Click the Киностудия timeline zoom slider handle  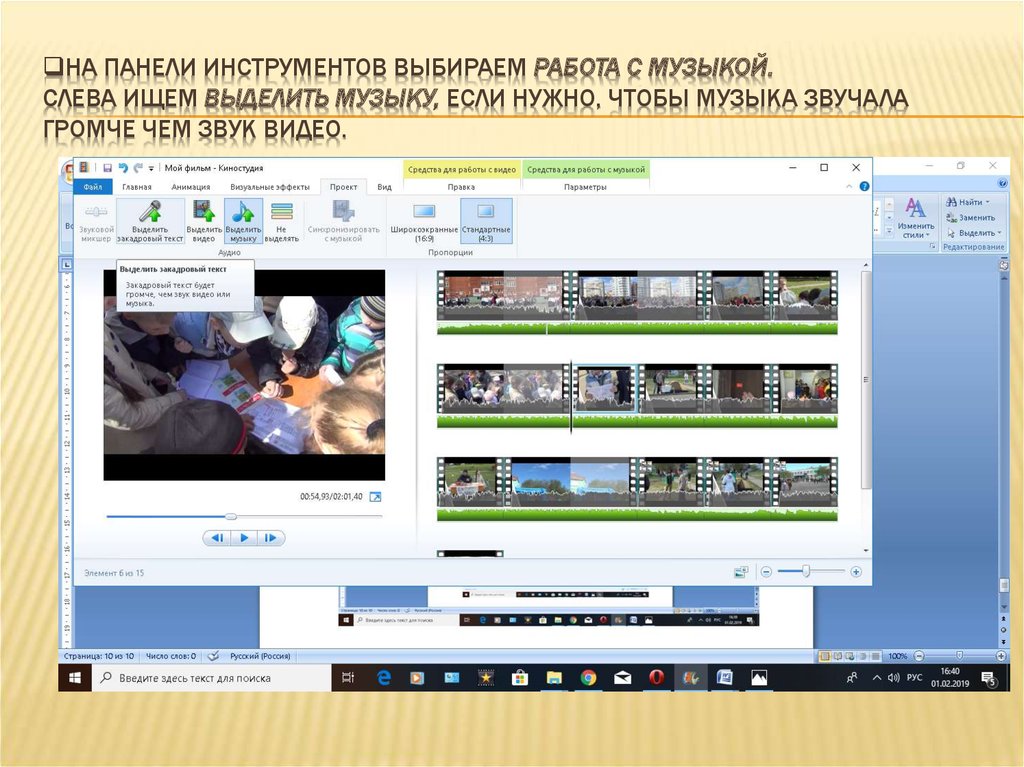click(807, 572)
